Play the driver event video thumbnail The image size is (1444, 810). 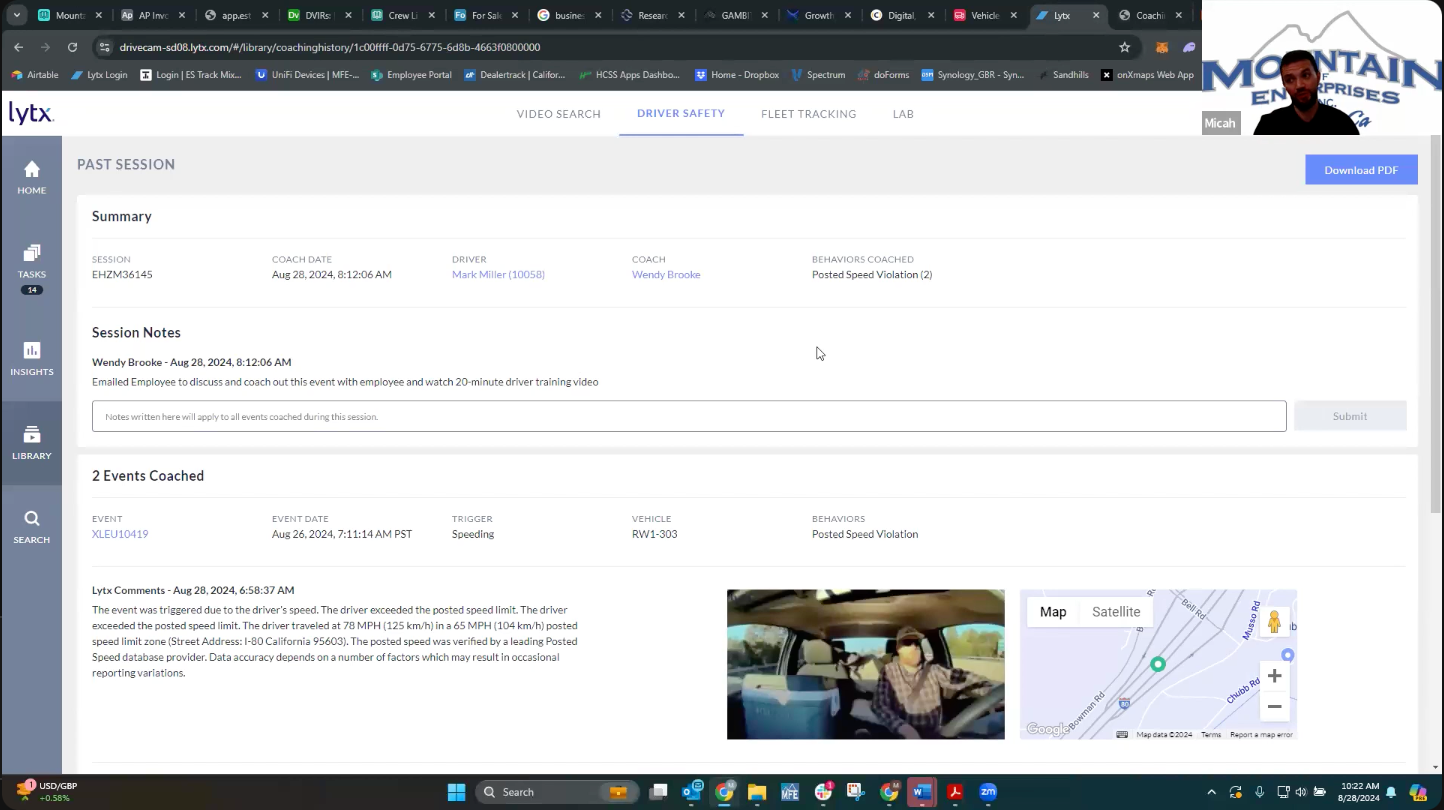(865, 664)
